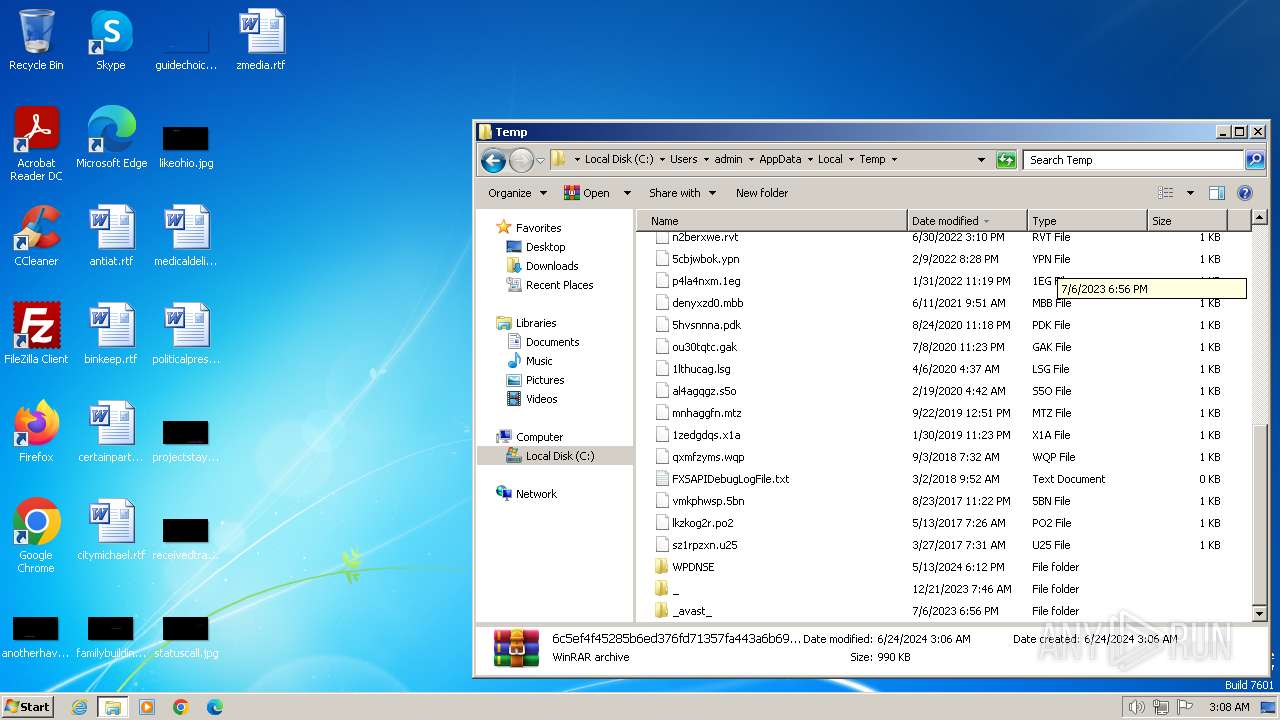Open Explorer help question mark
Viewport: 1280px width, 720px height.
click(x=1245, y=193)
